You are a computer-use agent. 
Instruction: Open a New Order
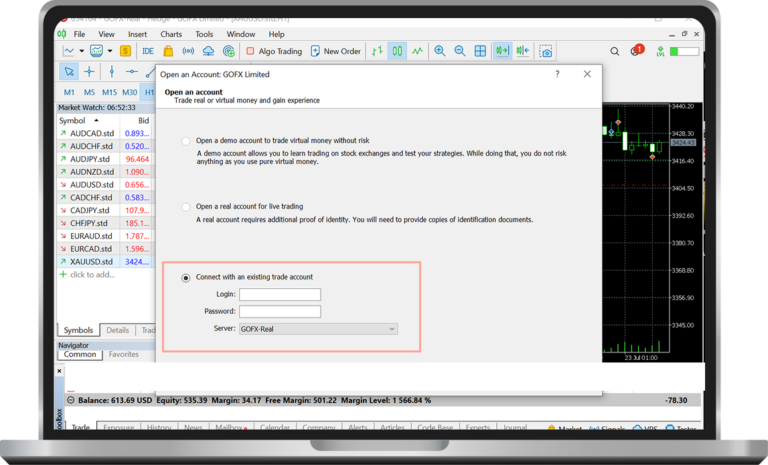(x=336, y=51)
